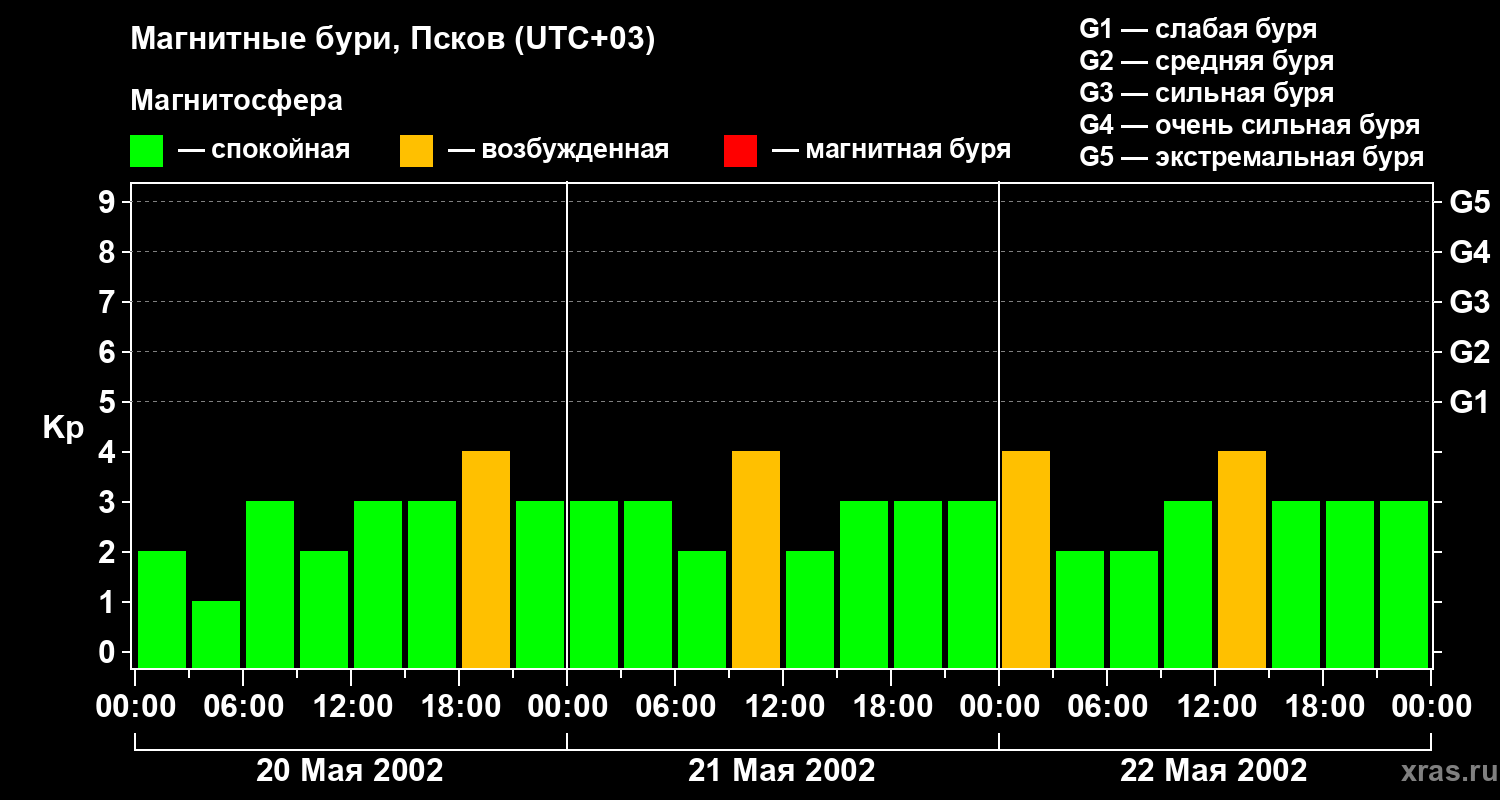1500x800 pixels.
Task: Click the green 06:00–09:00 bar on 21 Мая
Action: tap(702, 609)
